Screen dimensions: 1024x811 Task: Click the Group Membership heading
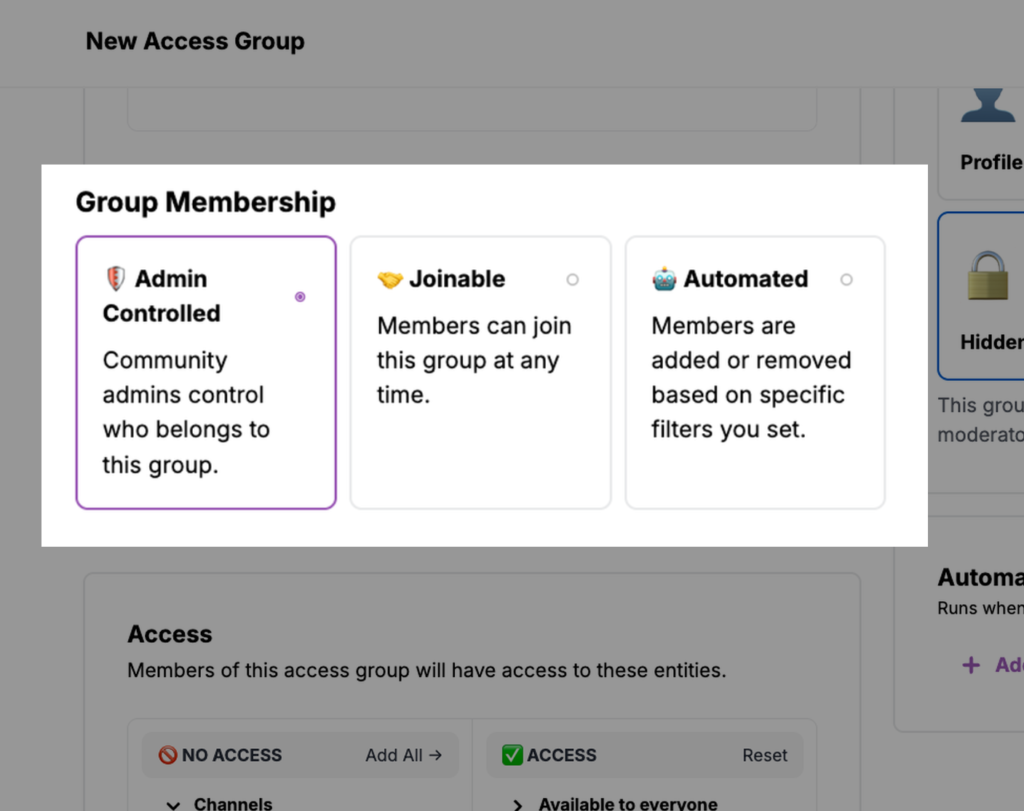pos(206,202)
